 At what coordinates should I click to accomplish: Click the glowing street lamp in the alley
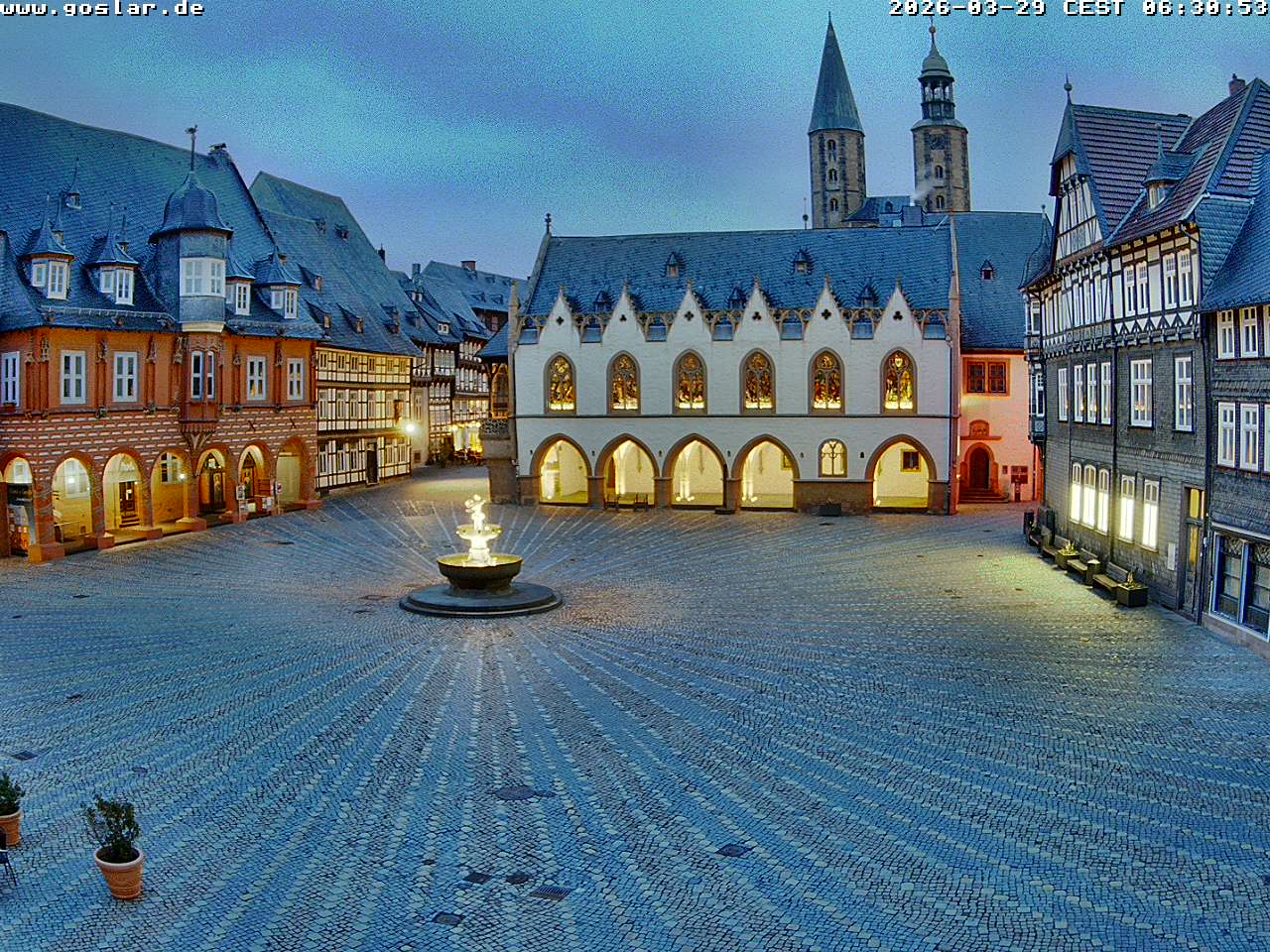pyautogui.click(x=408, y=428)
